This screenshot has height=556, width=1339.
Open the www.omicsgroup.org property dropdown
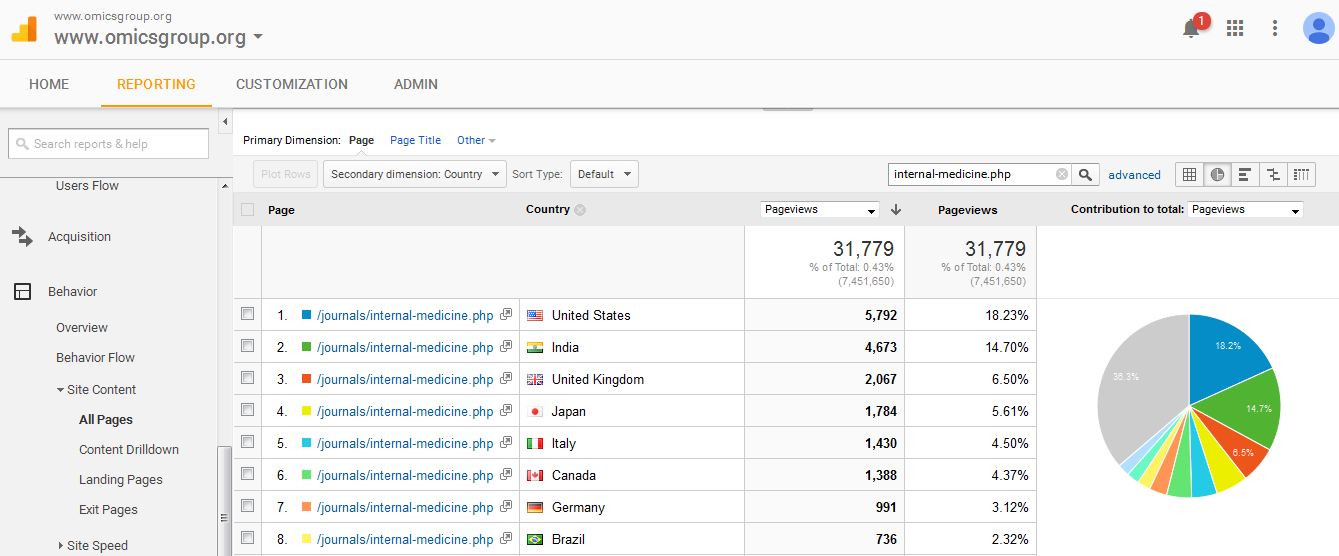158,37
